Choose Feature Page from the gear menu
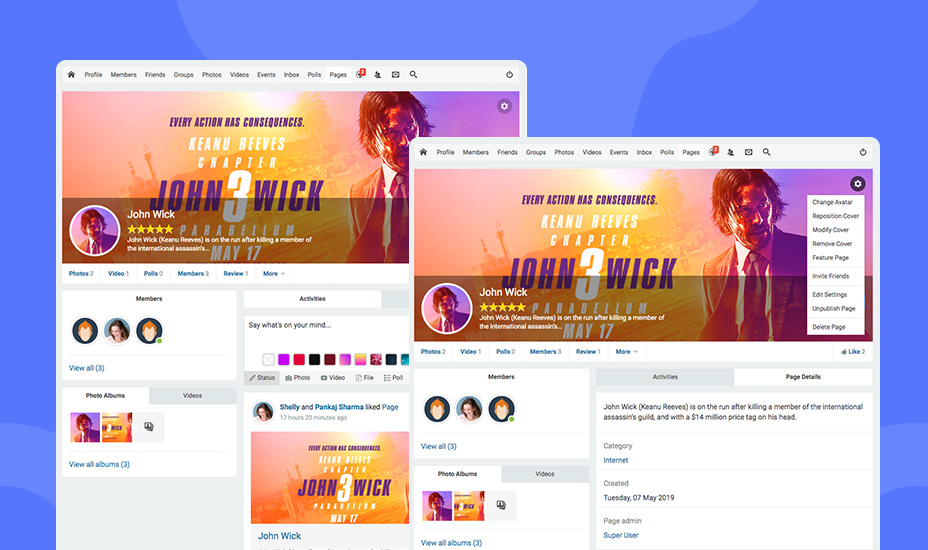 [830, 258]
